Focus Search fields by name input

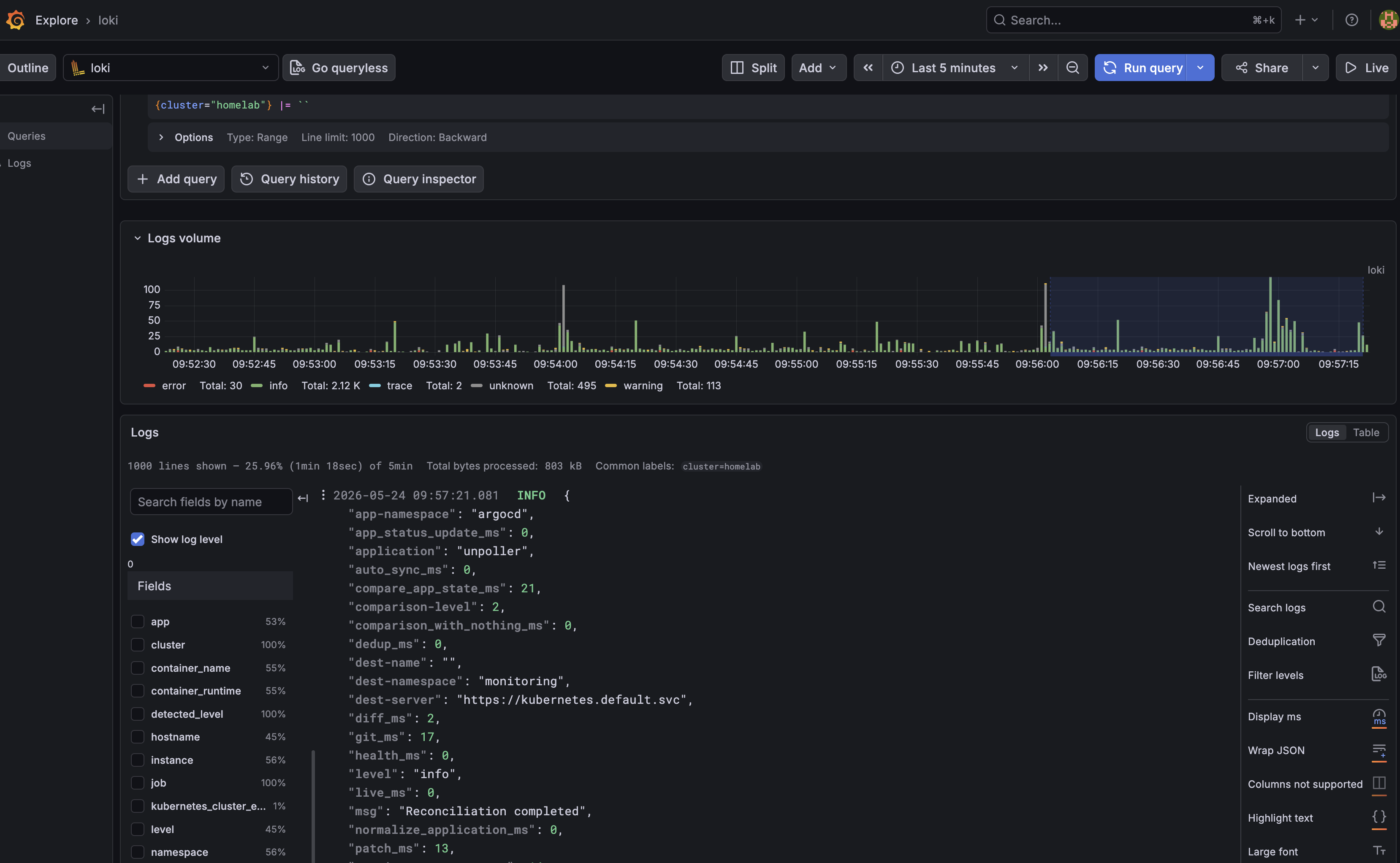211,502
